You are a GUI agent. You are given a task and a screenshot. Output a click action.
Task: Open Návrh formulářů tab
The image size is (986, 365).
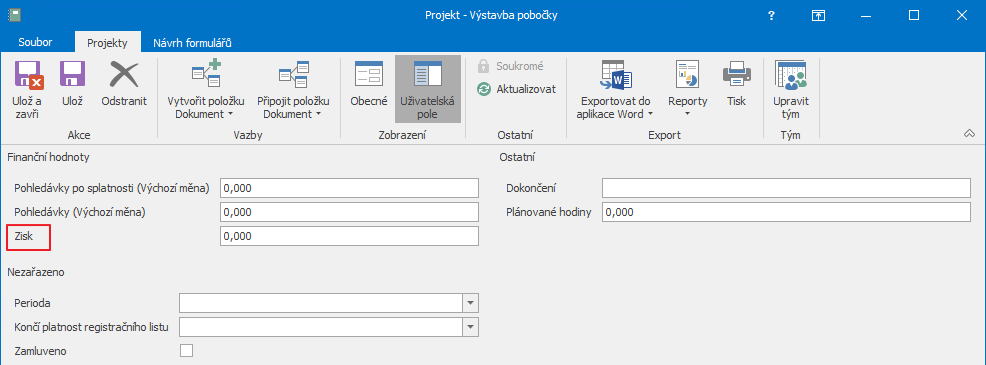(x=192, y=43)
